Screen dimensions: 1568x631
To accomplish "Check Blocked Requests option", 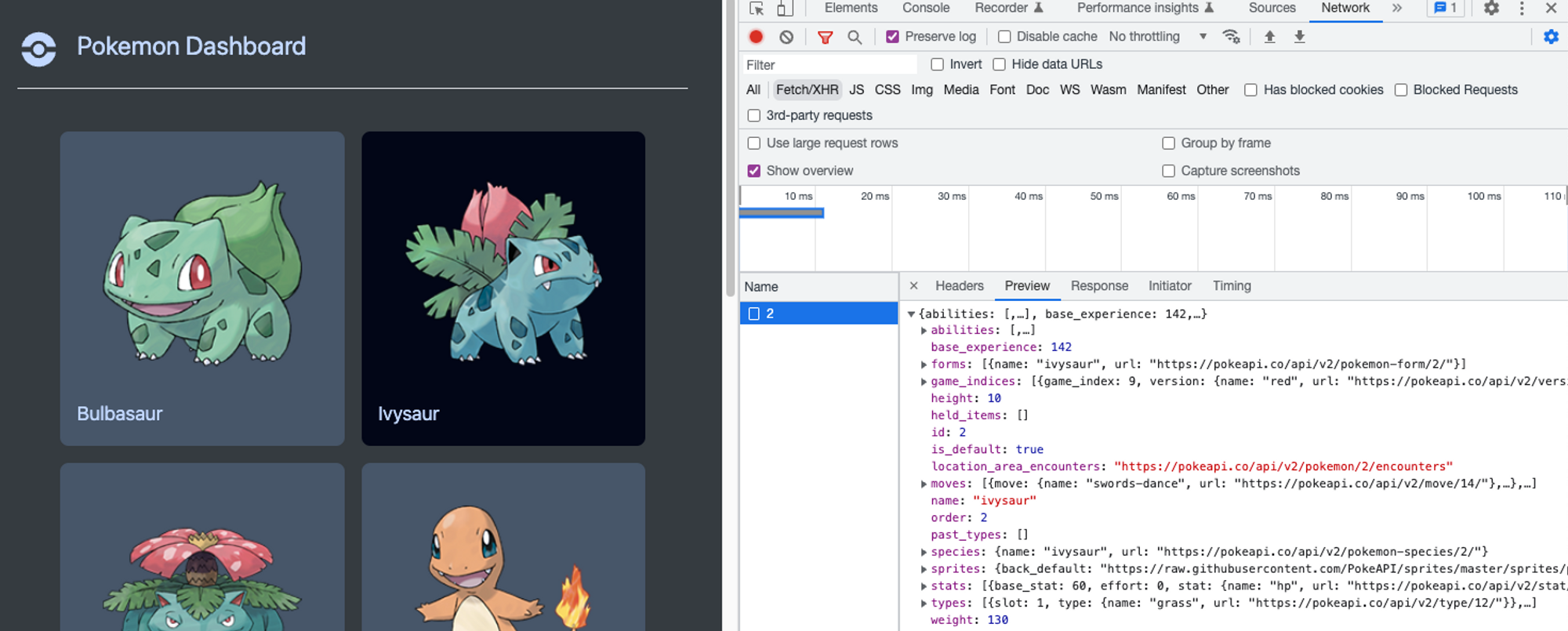I will 1400,90.
